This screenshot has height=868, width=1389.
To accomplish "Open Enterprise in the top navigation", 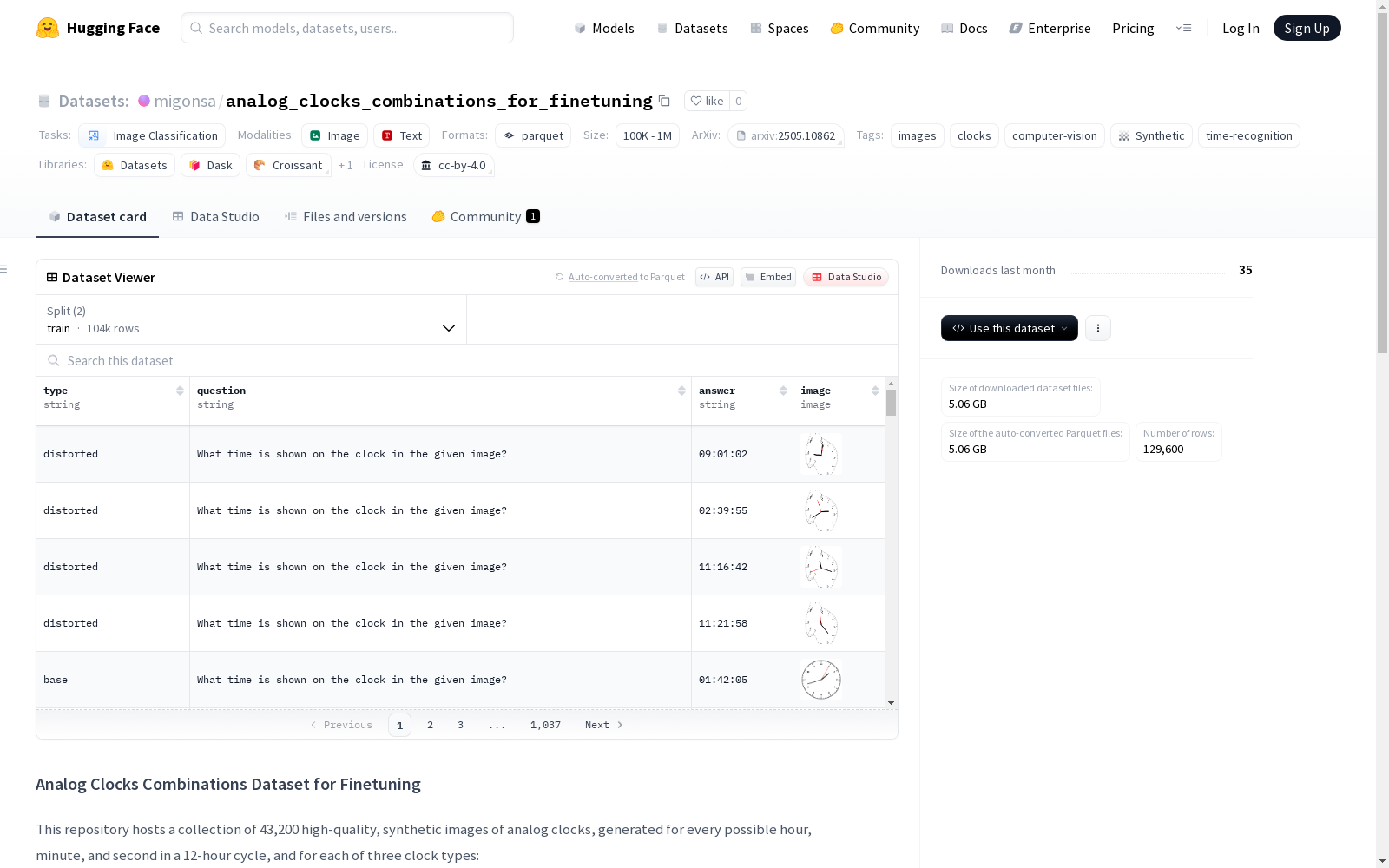I will pos(1050,28).
